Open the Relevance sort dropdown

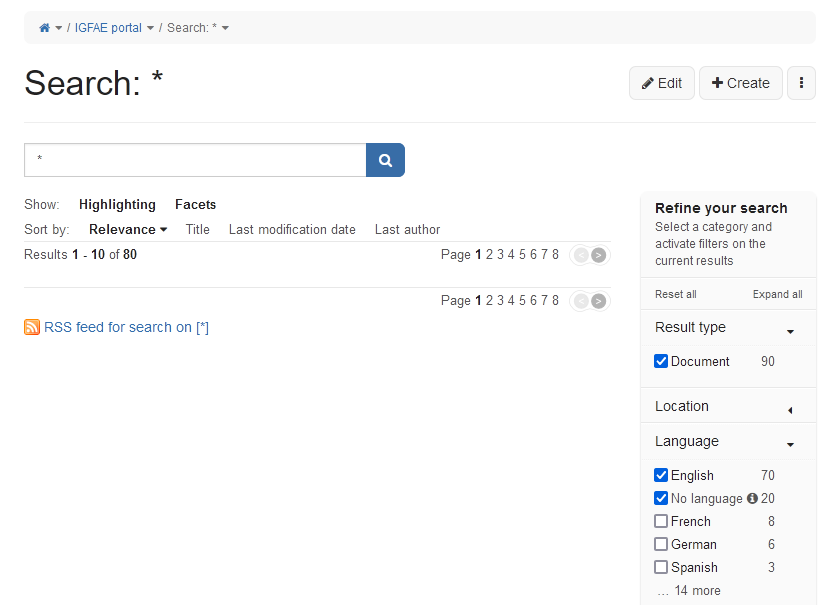[x=128, y=229]
